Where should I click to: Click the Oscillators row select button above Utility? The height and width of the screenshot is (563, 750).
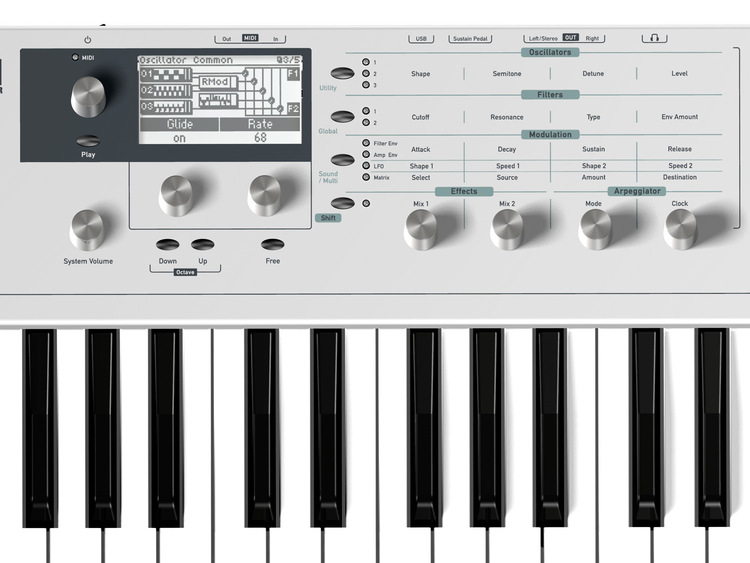click(x=342, y=73)
